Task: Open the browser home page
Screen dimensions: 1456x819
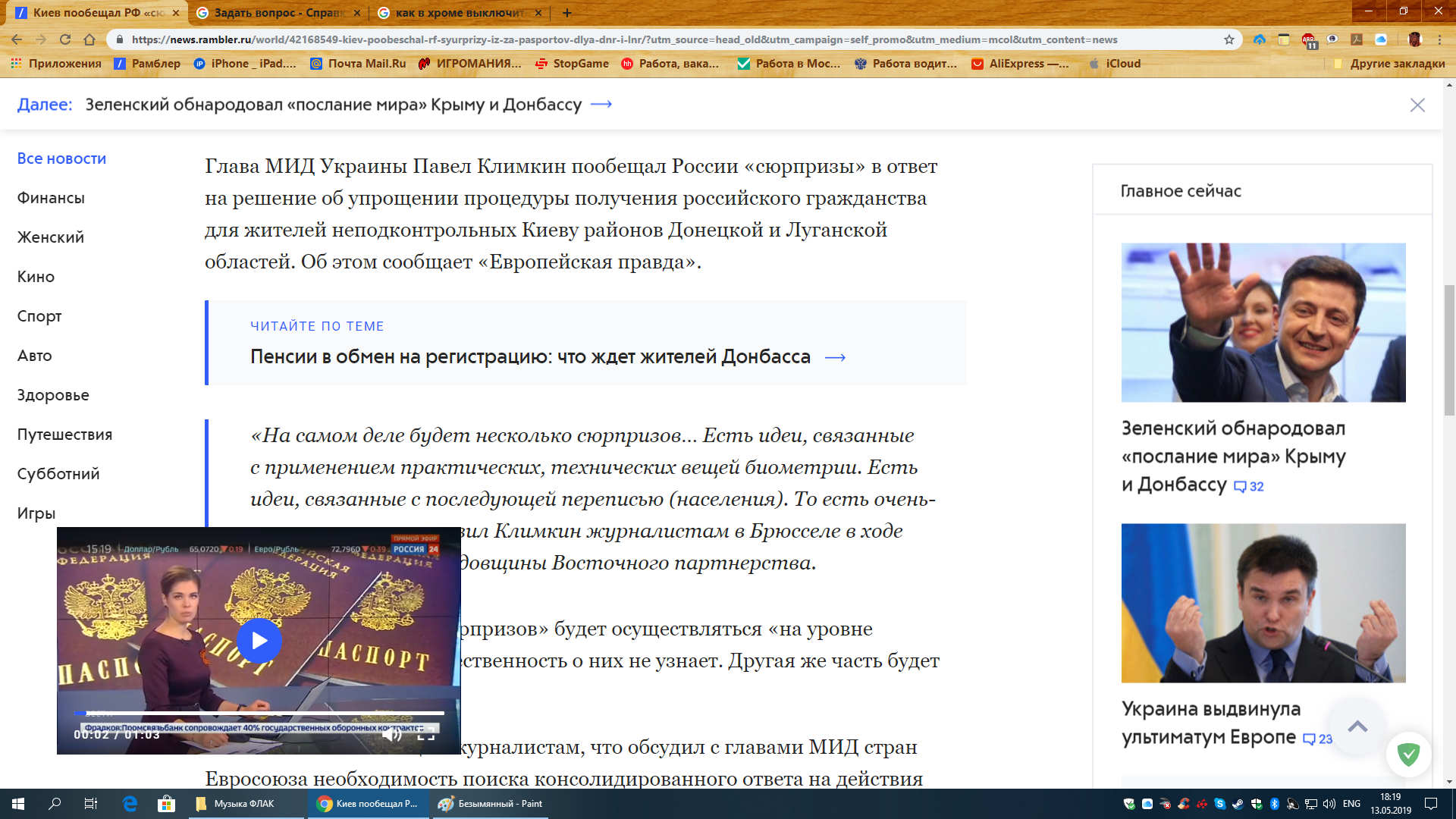Action: pyautogui.click(x=89, y=39)
